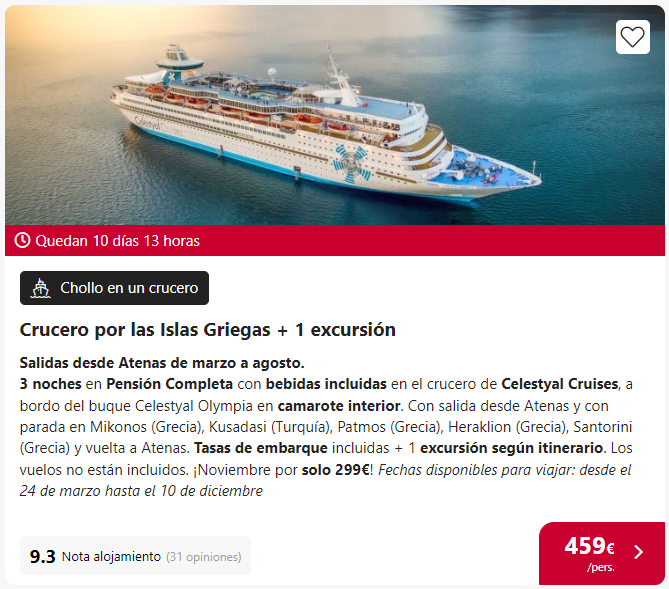Screen dimensions: 669x589
Task: Click the bold 'Celestyal Cruises' text
Action: (x=559, y=384)
